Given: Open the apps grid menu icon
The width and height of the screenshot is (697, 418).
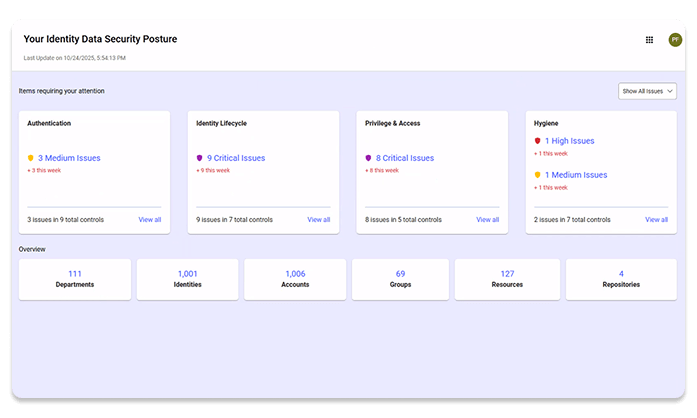Looking at the screenshot, I should [x=649, y=40].
